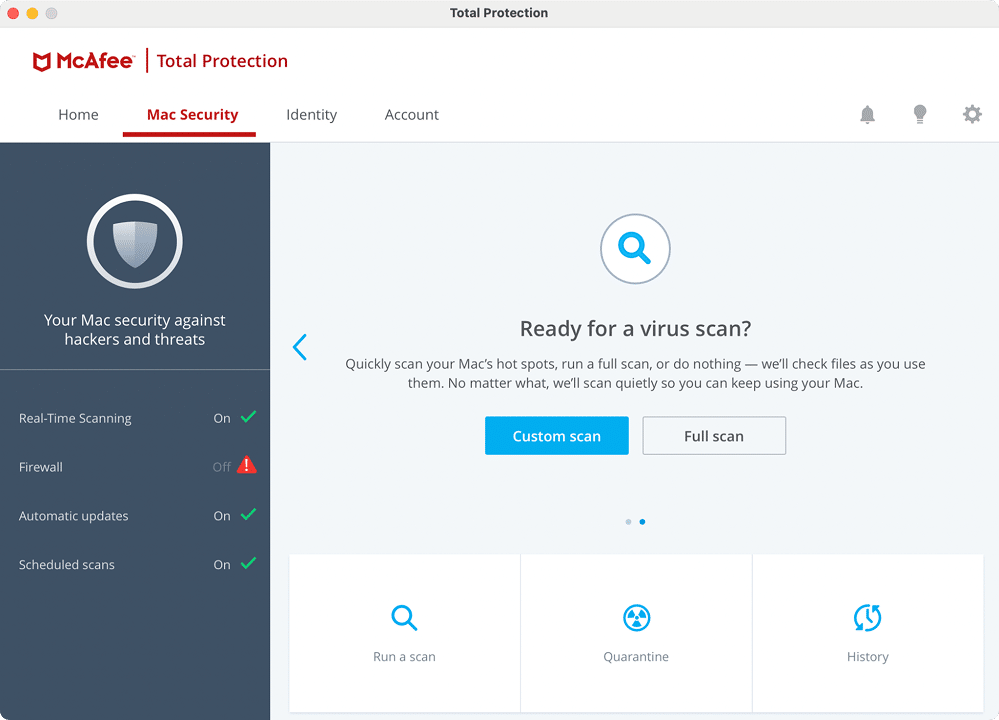
Task: Click the History clock icon
Action: pyautogui.click(x=867, y=617)
